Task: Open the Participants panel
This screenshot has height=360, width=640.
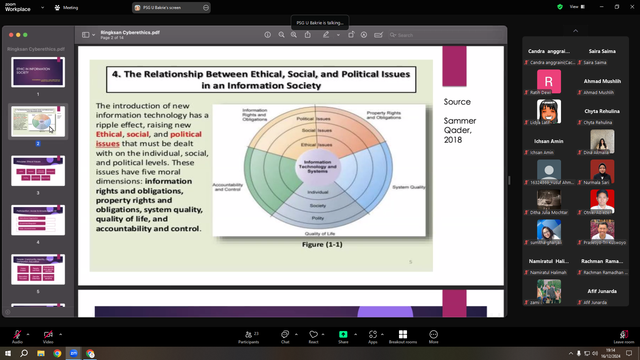Action: (249, 337)
